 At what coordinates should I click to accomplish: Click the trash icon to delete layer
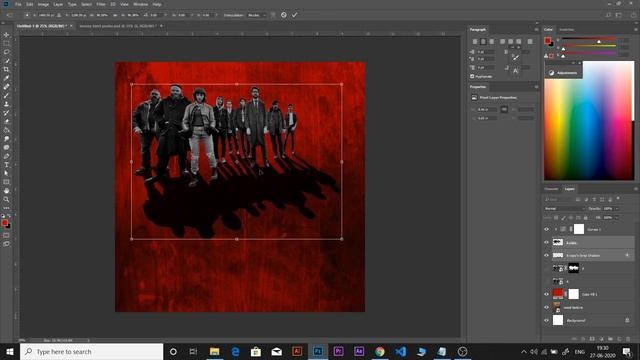628,339
